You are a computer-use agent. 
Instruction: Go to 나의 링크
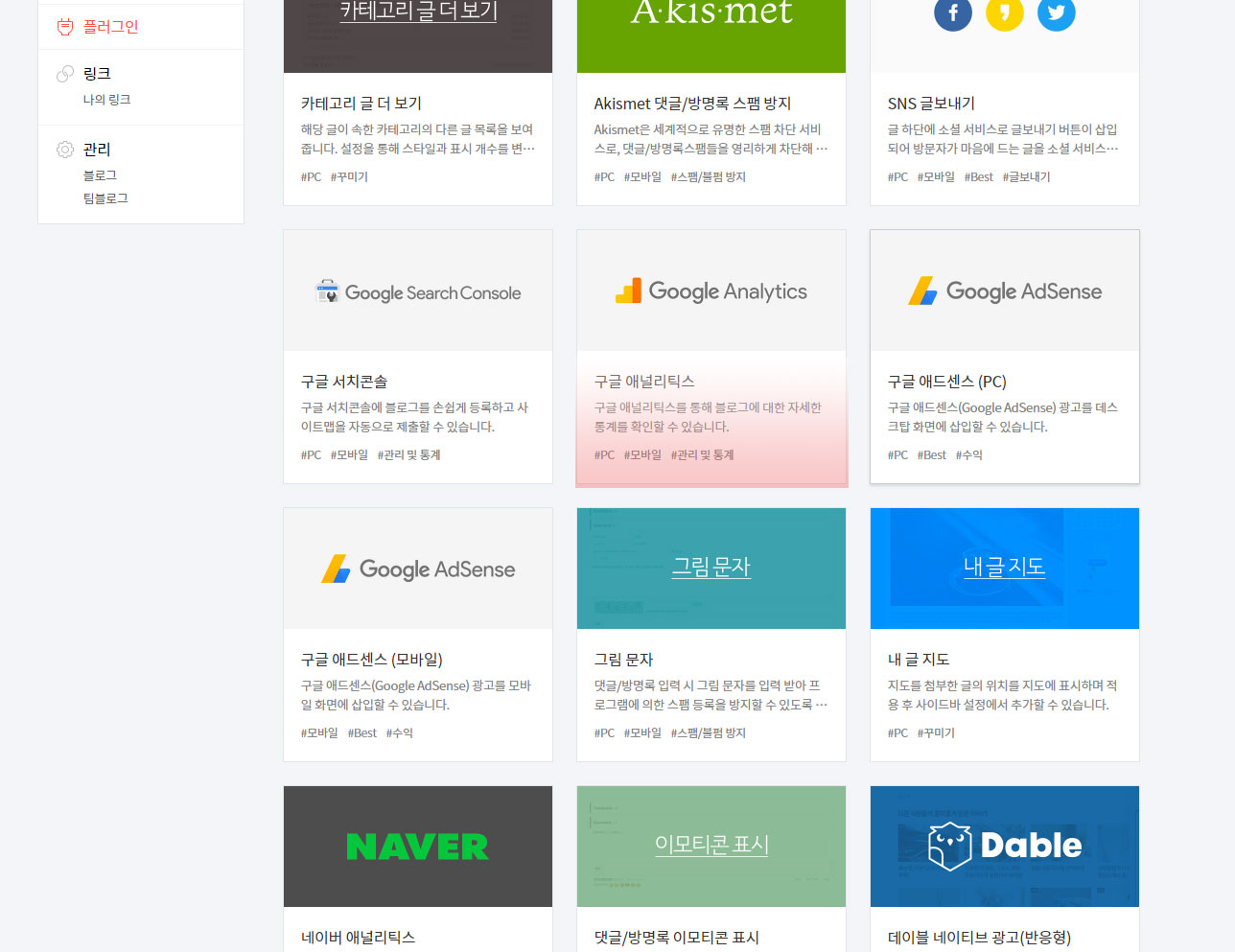pos(106,100)
